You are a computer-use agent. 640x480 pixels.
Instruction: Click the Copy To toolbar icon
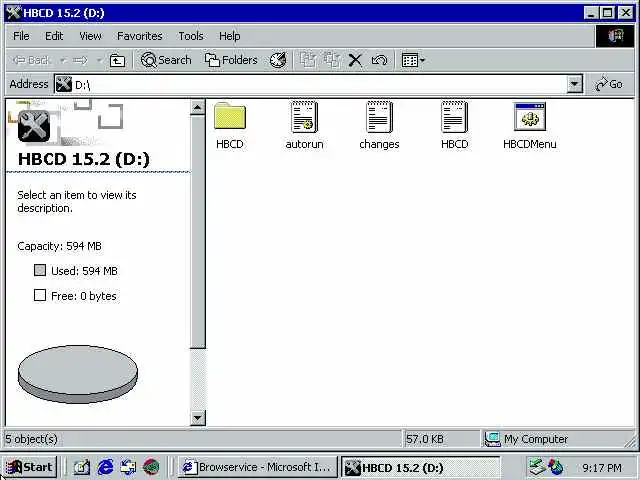[332, 60]
